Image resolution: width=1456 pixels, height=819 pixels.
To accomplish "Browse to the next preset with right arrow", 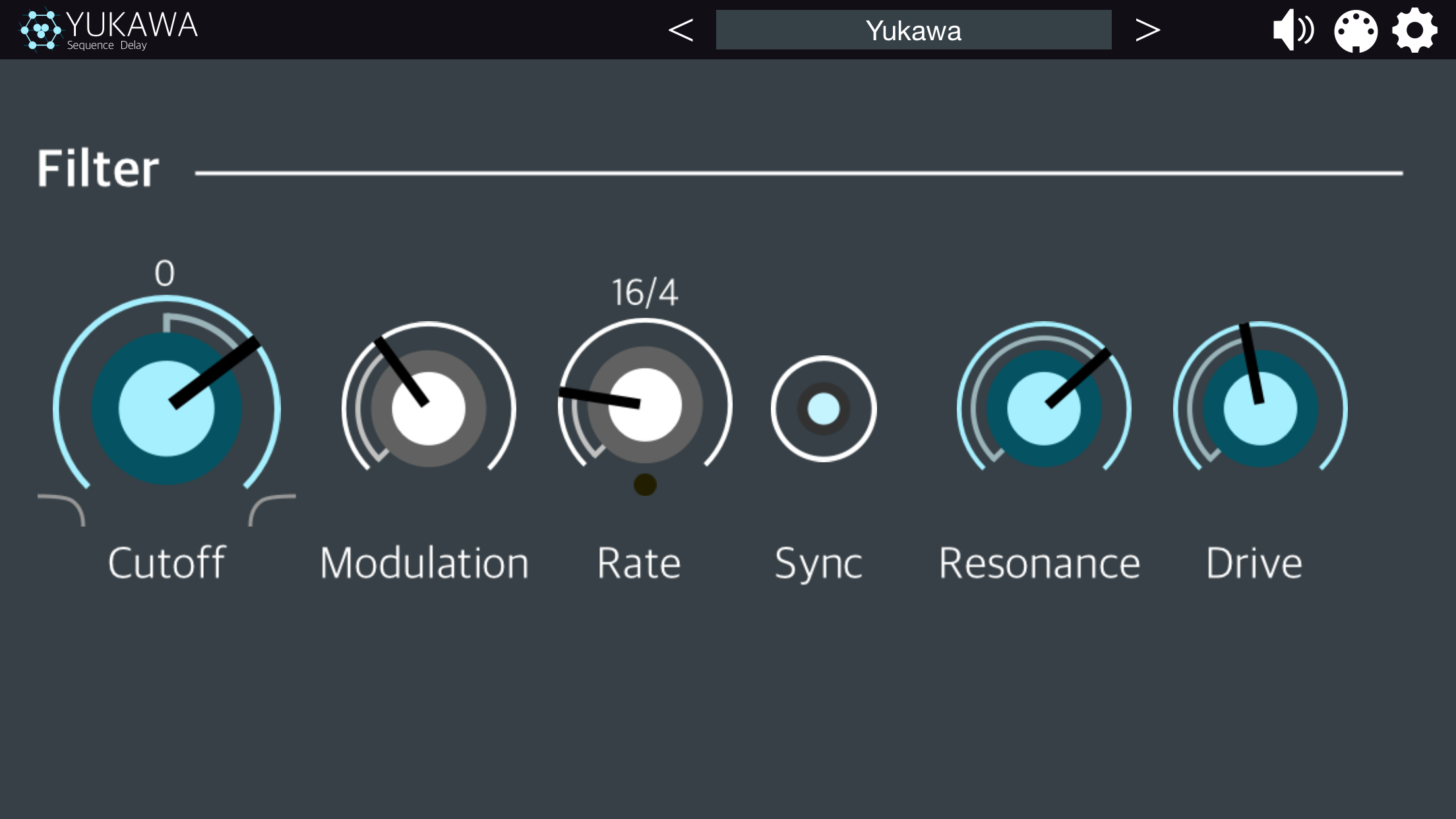I will pos(1147,29).
